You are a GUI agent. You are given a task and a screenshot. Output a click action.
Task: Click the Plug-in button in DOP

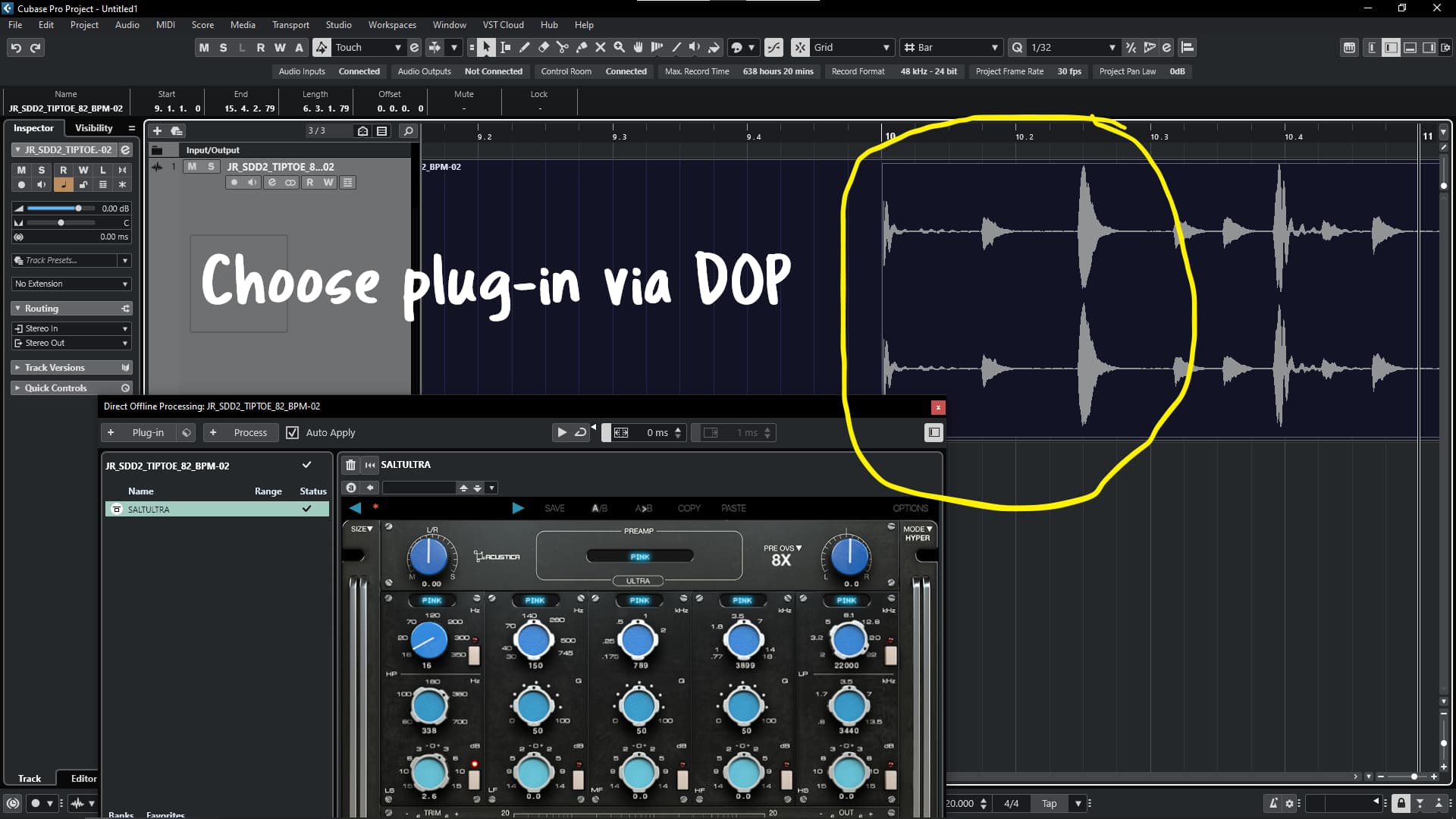tap(147, 433)
